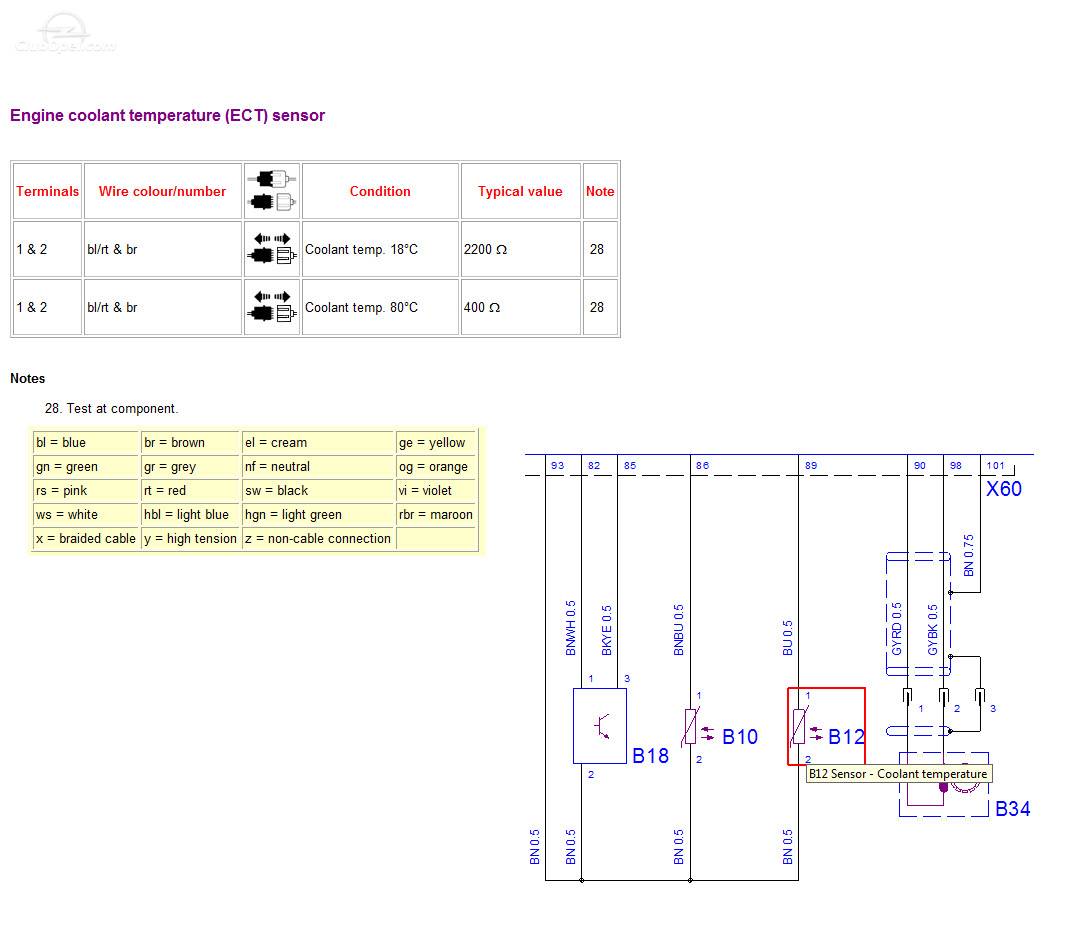The width and height of the screenshot is (1079, 941).
Task: Click the 'gr = grey' legend cell
Action: (x=191, y=467)
